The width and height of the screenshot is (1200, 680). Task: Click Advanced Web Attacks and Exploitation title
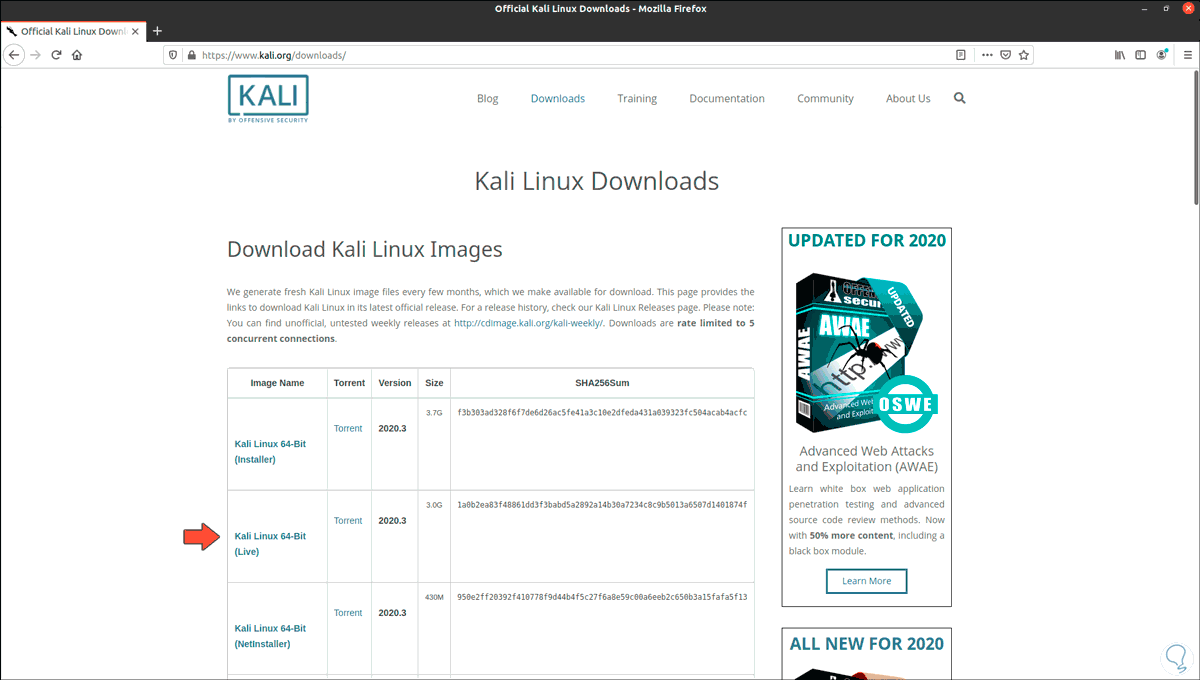click(866, 459)
